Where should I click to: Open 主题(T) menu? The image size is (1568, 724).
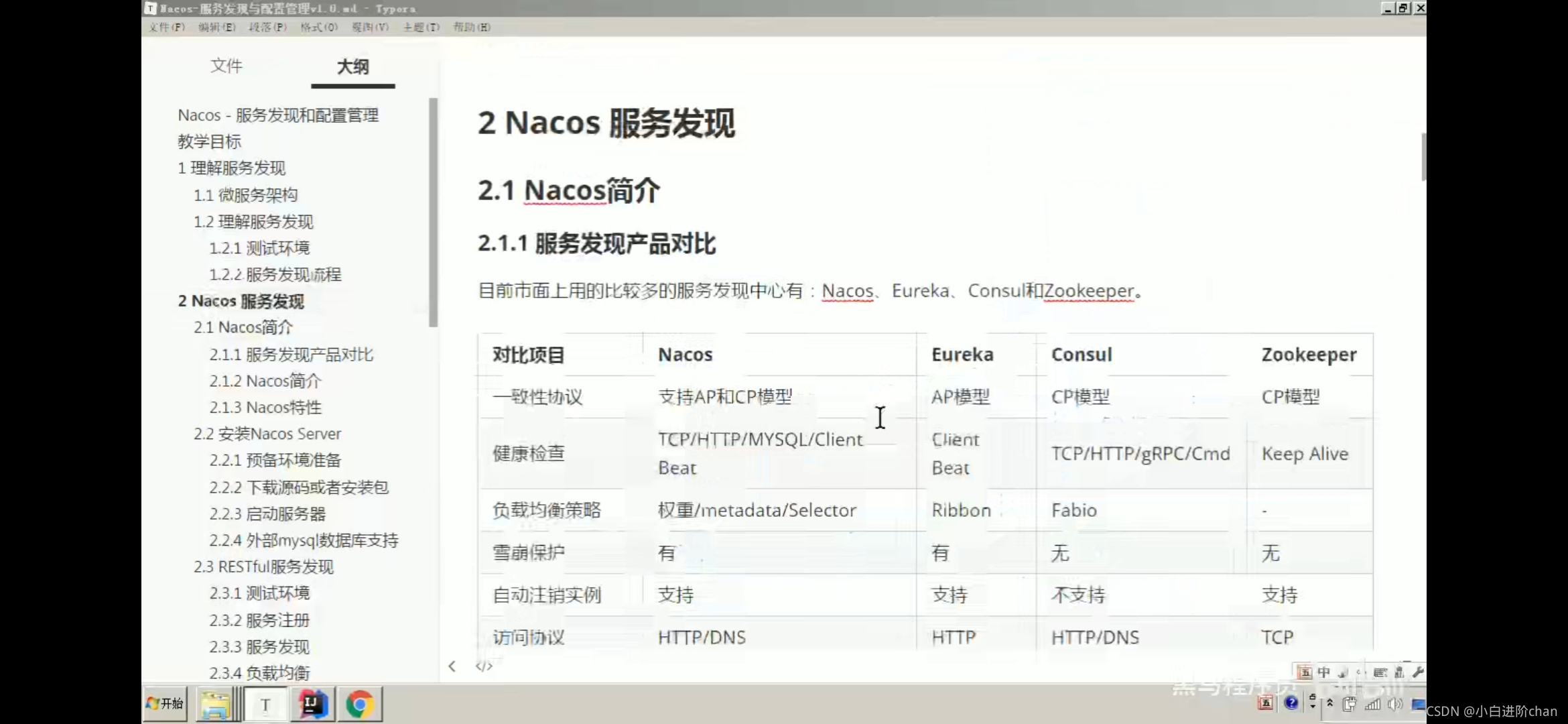click(x=421, y=27)
